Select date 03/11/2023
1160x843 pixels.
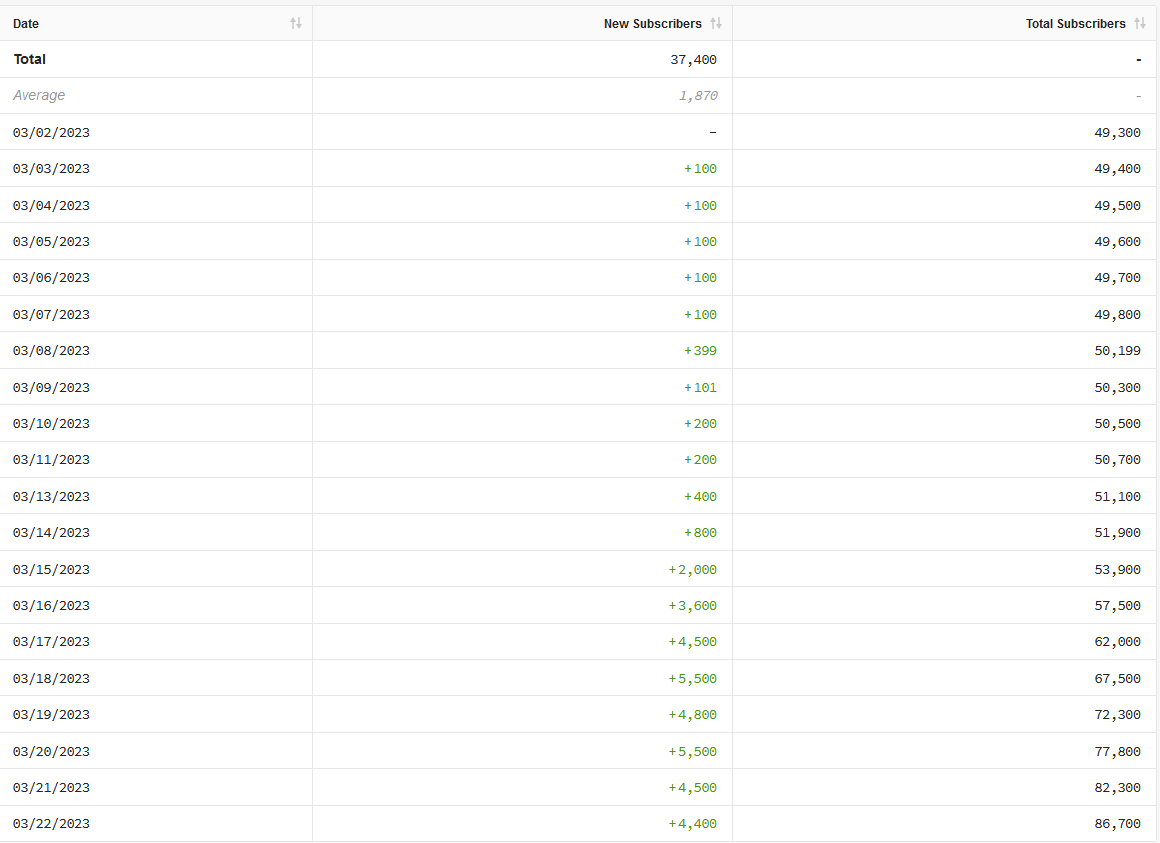pyautogui.click(x=51, y=460)
